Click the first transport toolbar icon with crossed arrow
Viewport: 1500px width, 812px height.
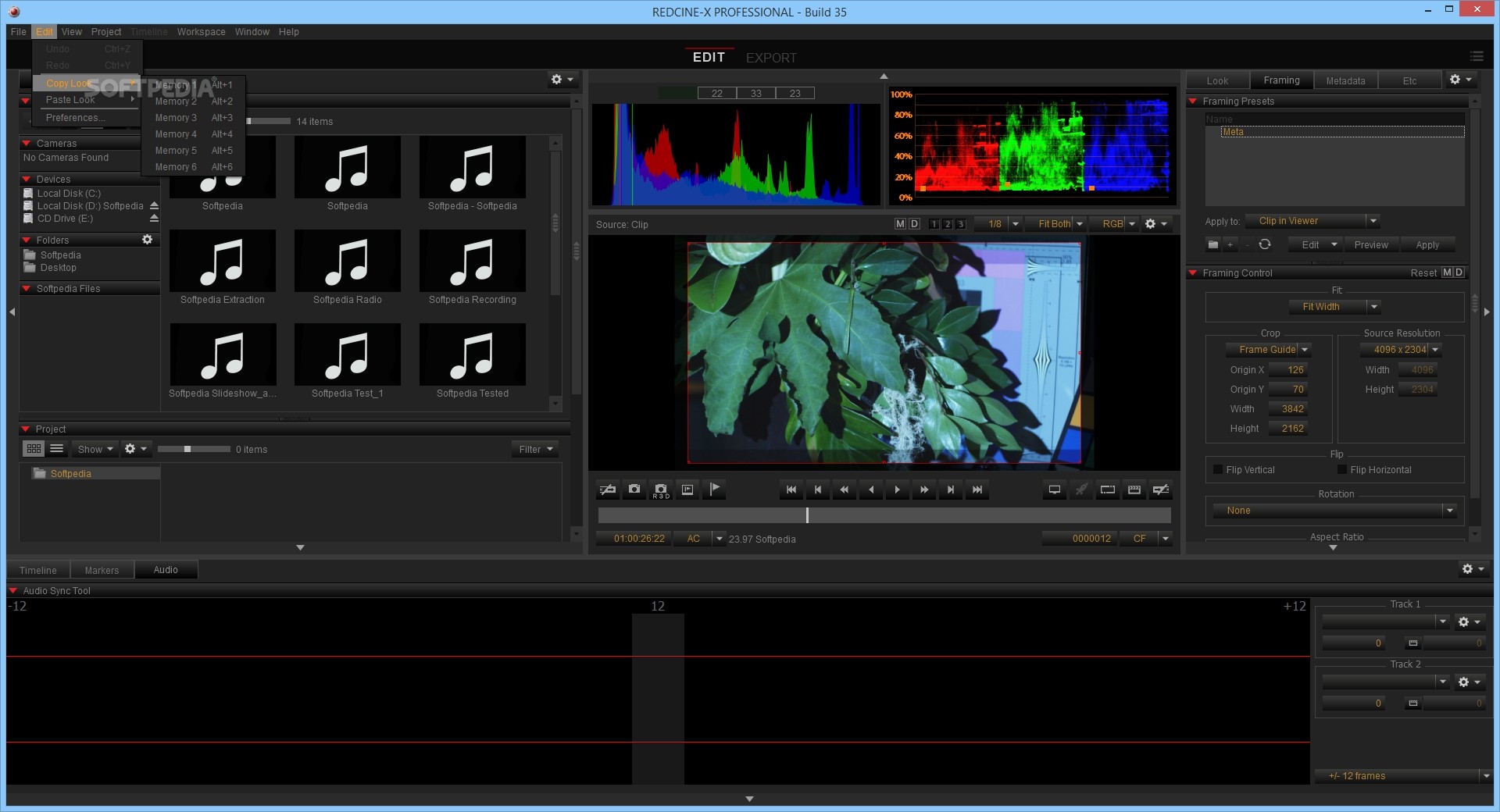click(608, 490)
